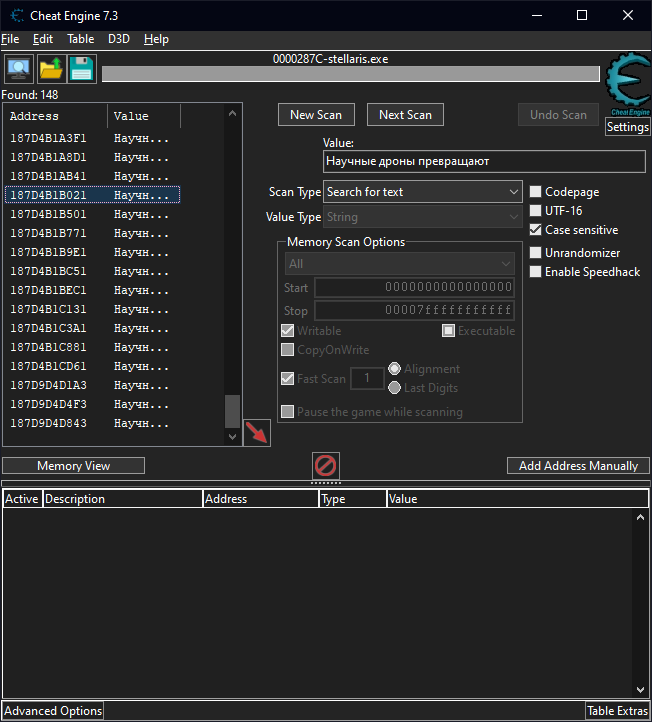Click the Fast Scan alignment value field
Image resolution: width=652 pixels, height=722 pixels.
pyautogui.click(x=367, y=378)
